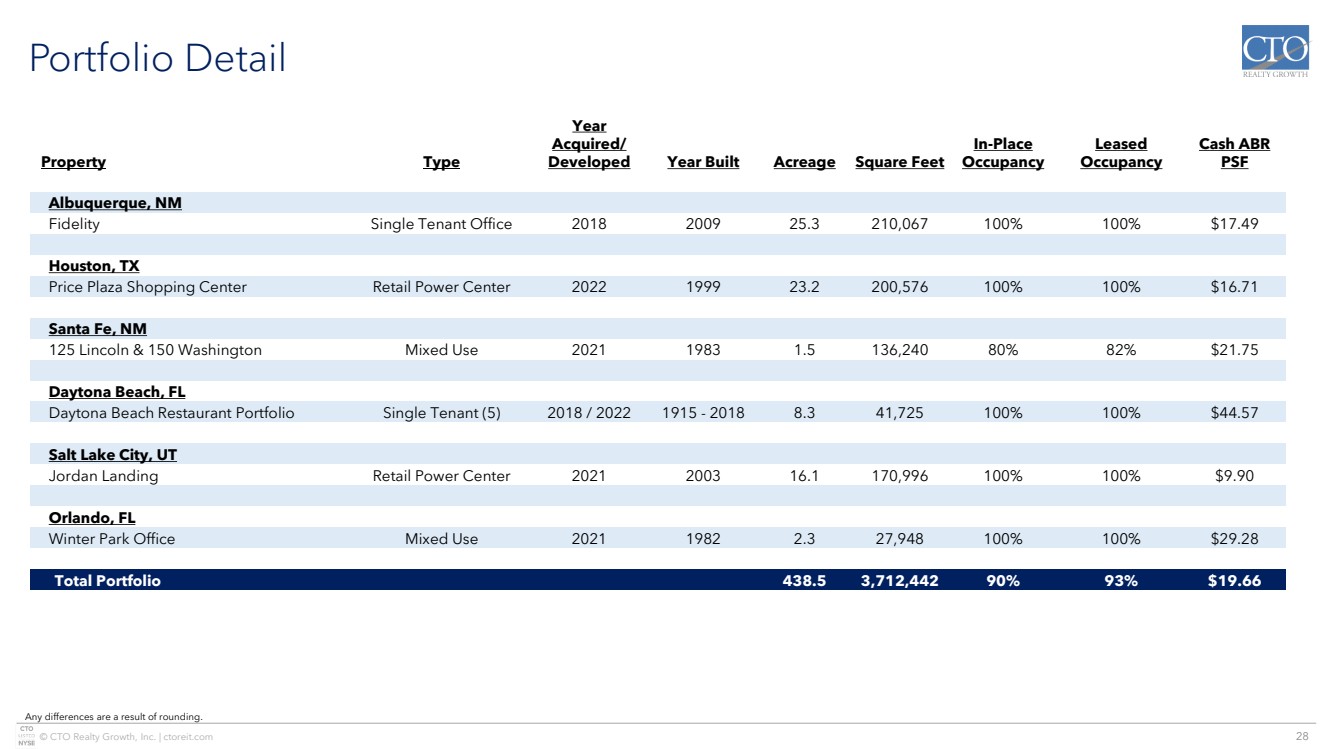Click Jordan Landing's 16.1 acreage
This screenshot has width=1333, height=749.
pyautogui.click(x=804, y=476)
